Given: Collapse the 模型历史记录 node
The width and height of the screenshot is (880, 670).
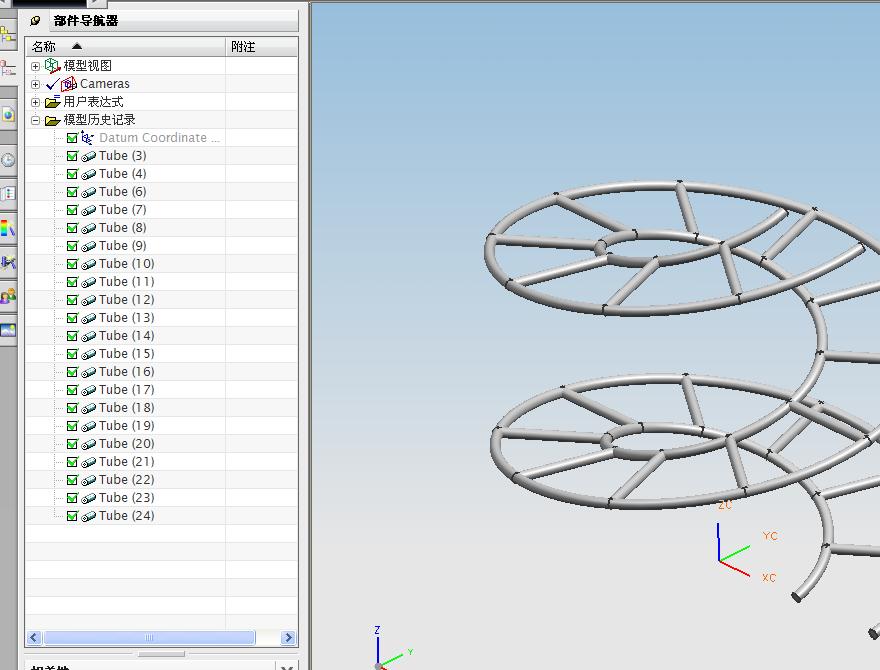Looking at the screenshot, I should [35, 120].
